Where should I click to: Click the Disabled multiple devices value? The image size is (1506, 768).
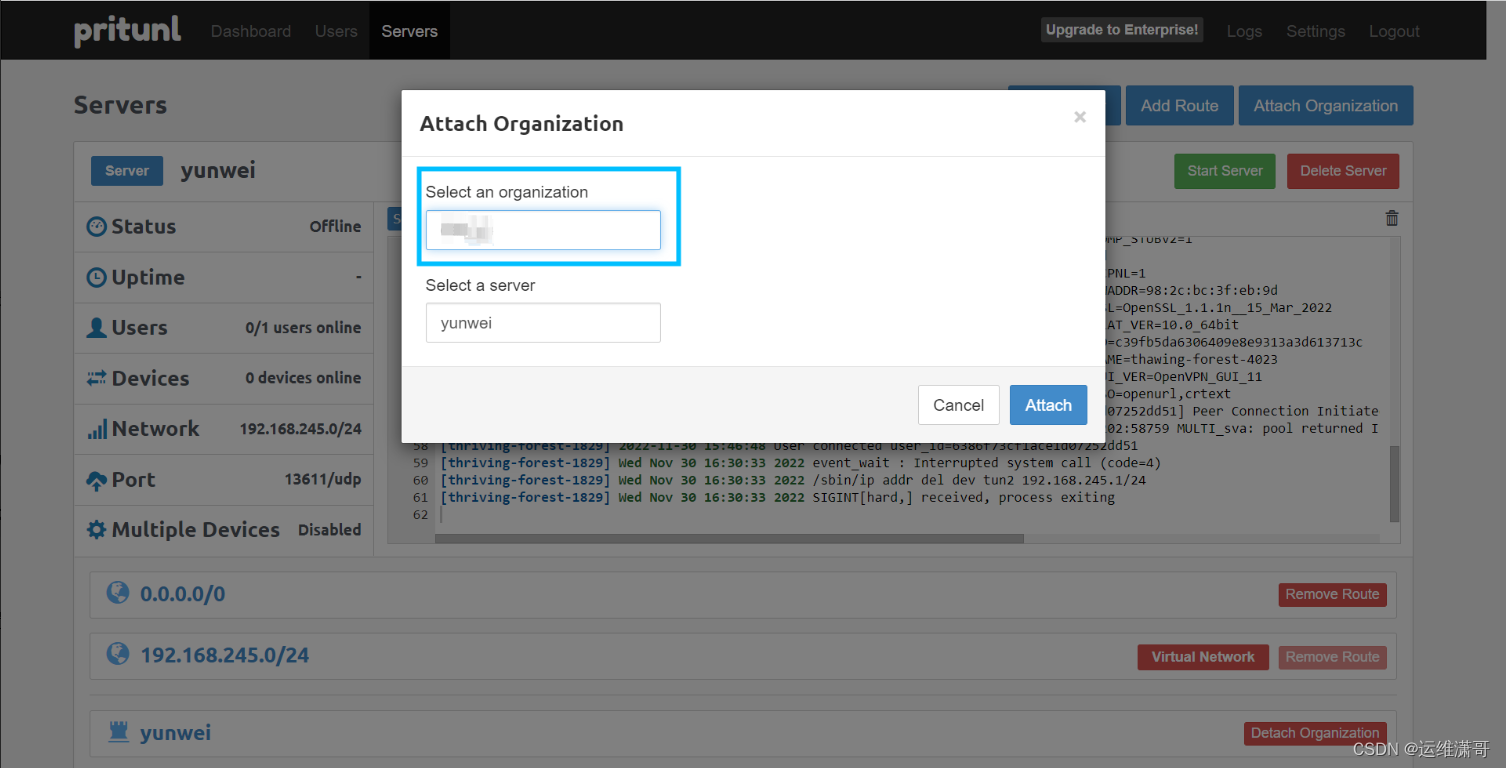(x=329, y=530)
